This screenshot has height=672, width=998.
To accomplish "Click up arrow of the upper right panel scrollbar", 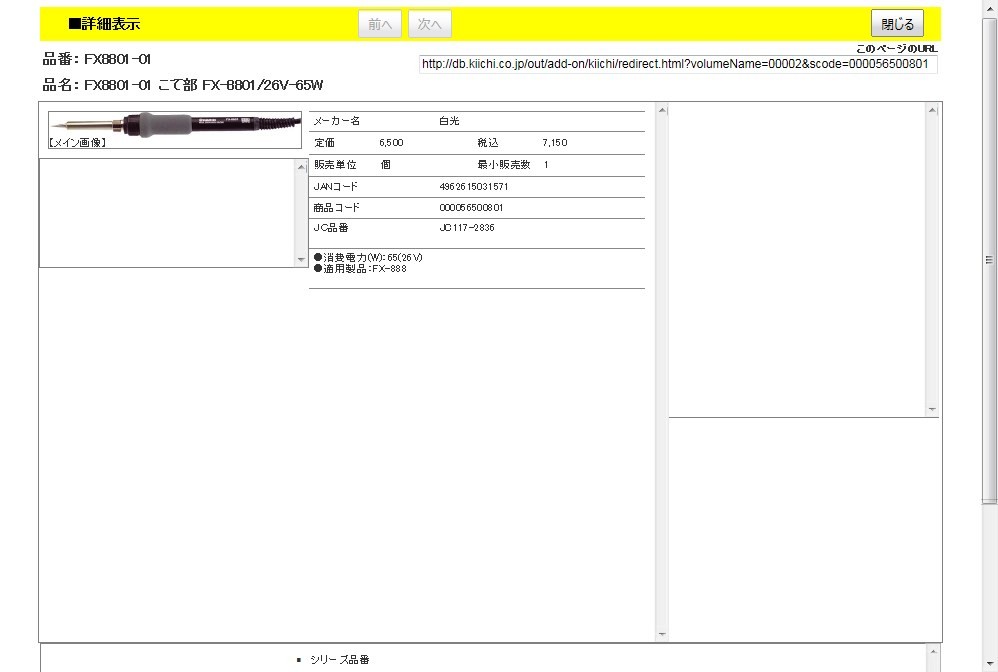I will (x=932, y=110).
